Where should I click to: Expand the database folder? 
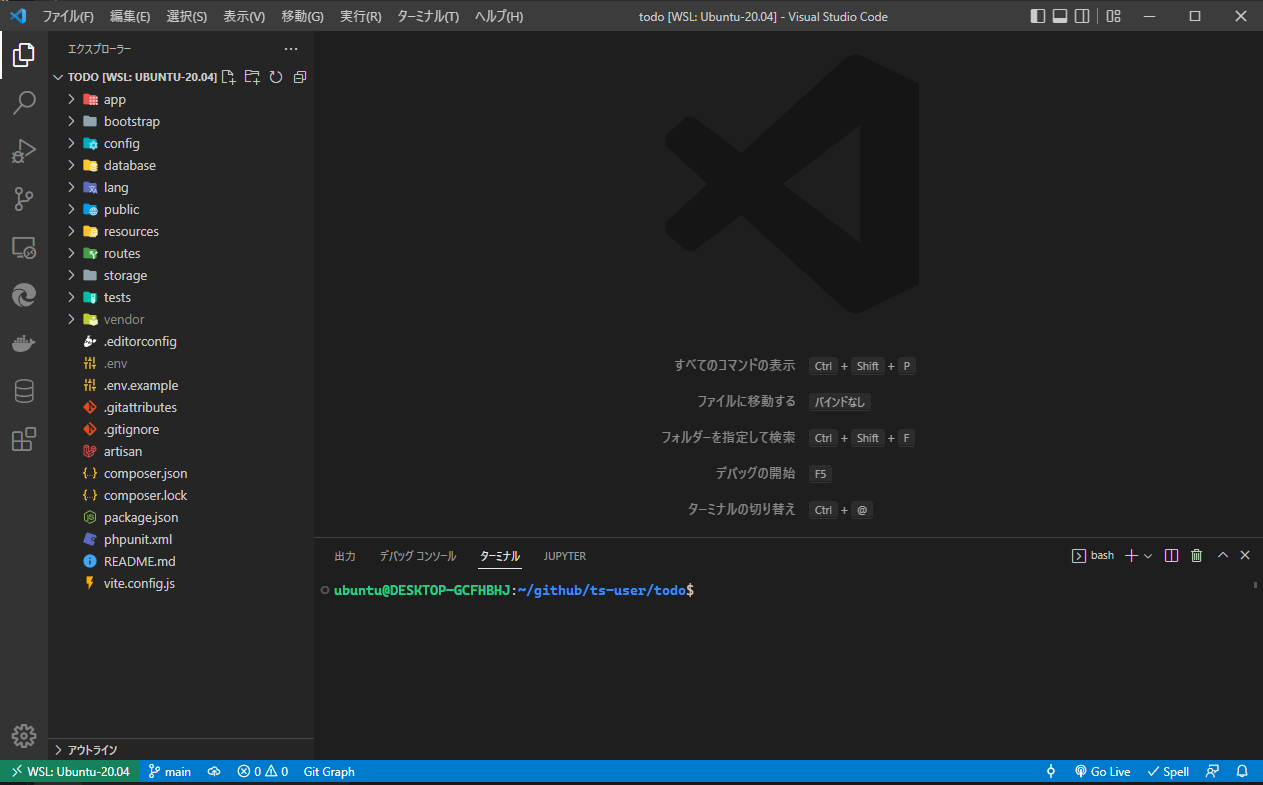tap(181, 165)
